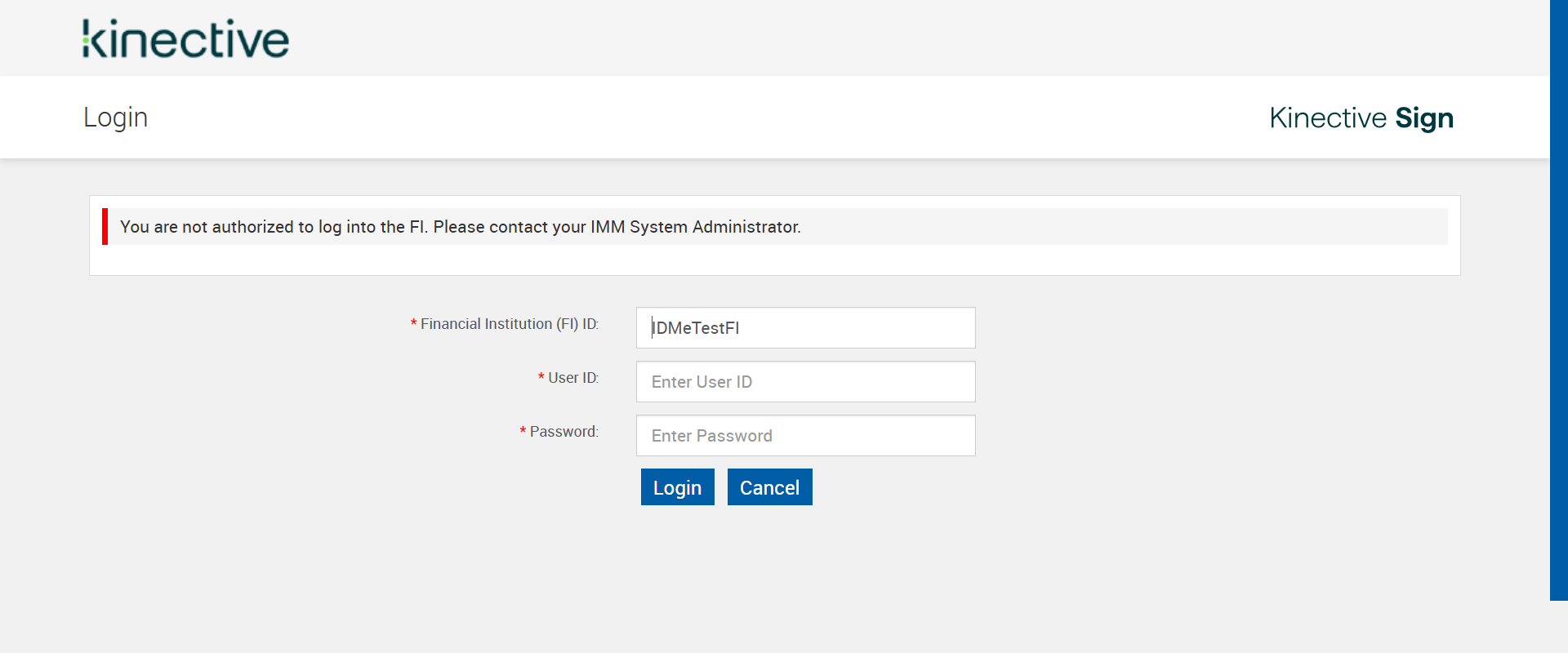
Task: Click the red asterisk beside Password
Action: click(x=523, y=433)
